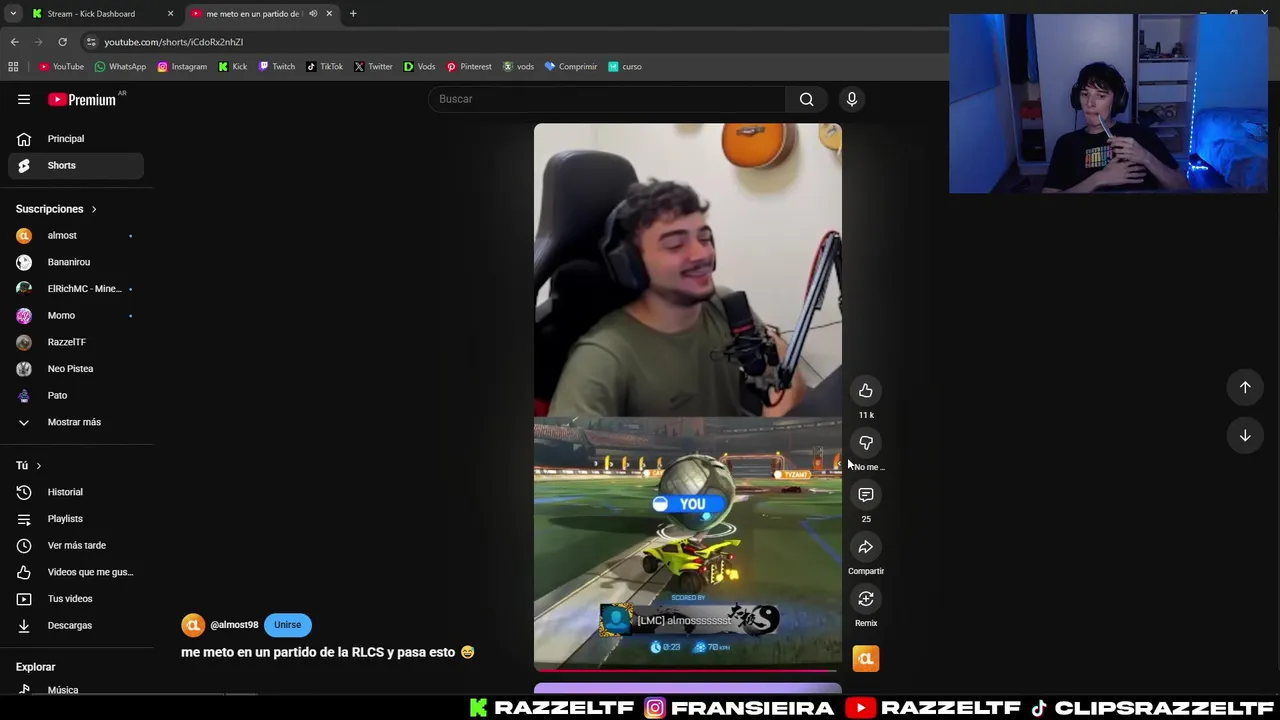Close the Kick Dashboard tab

pos(170,14)
